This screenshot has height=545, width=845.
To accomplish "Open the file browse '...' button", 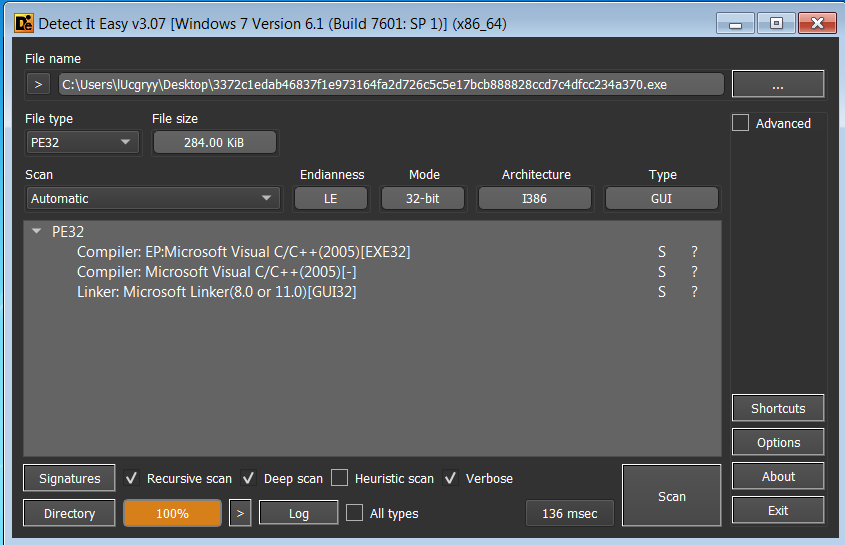I will 778,85.
